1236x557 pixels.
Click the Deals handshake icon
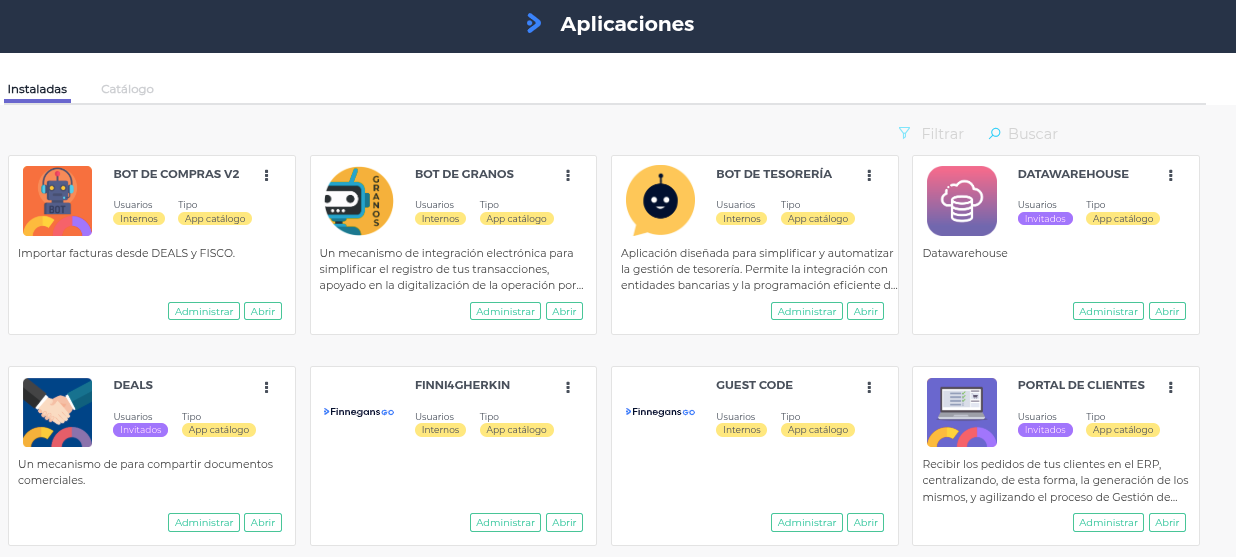pyautogui.click(x=57, y=412)
